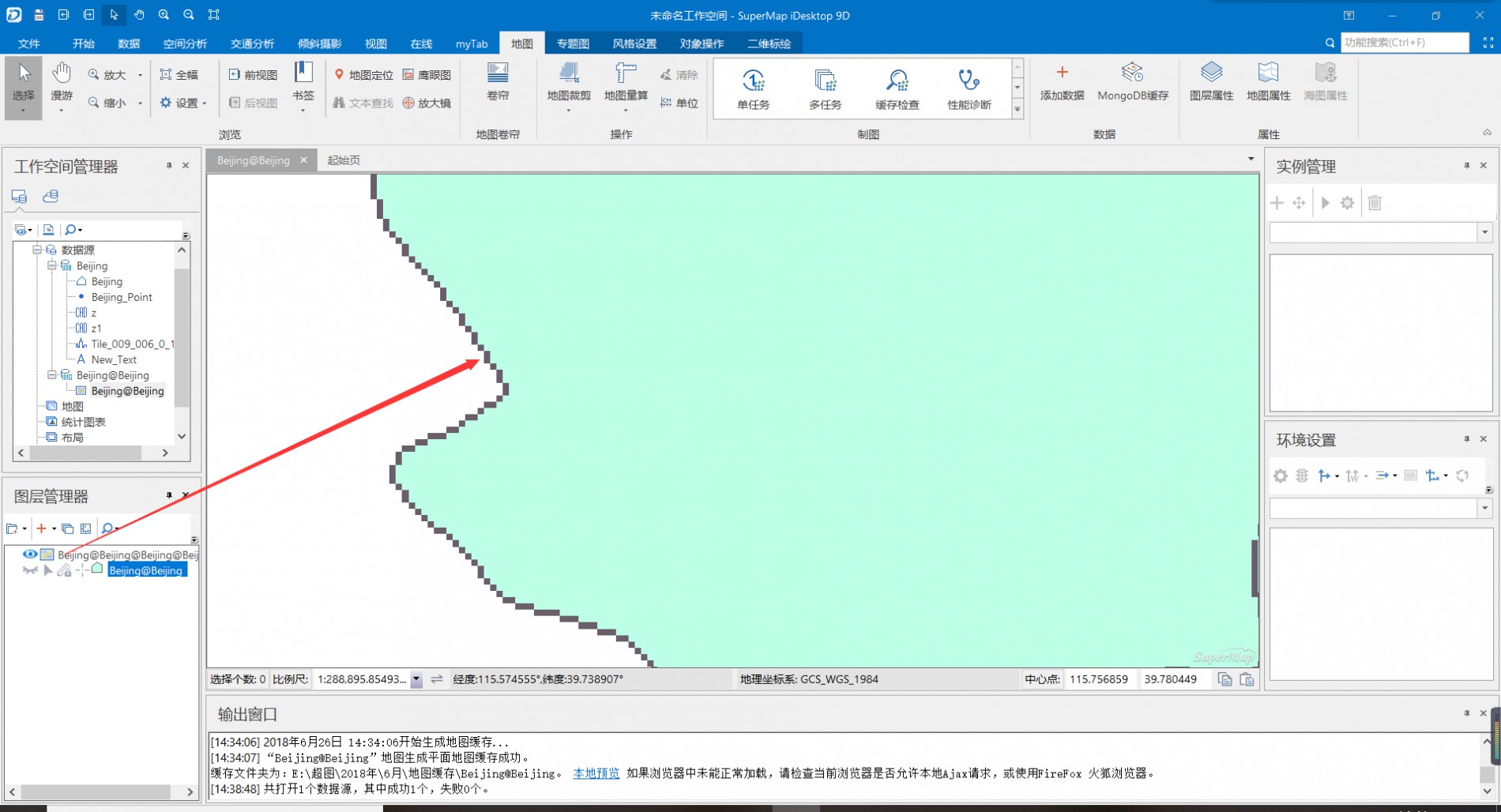Close the Beijing@Beijing map tab
The image size is (1501, 812).
[303, 160]
